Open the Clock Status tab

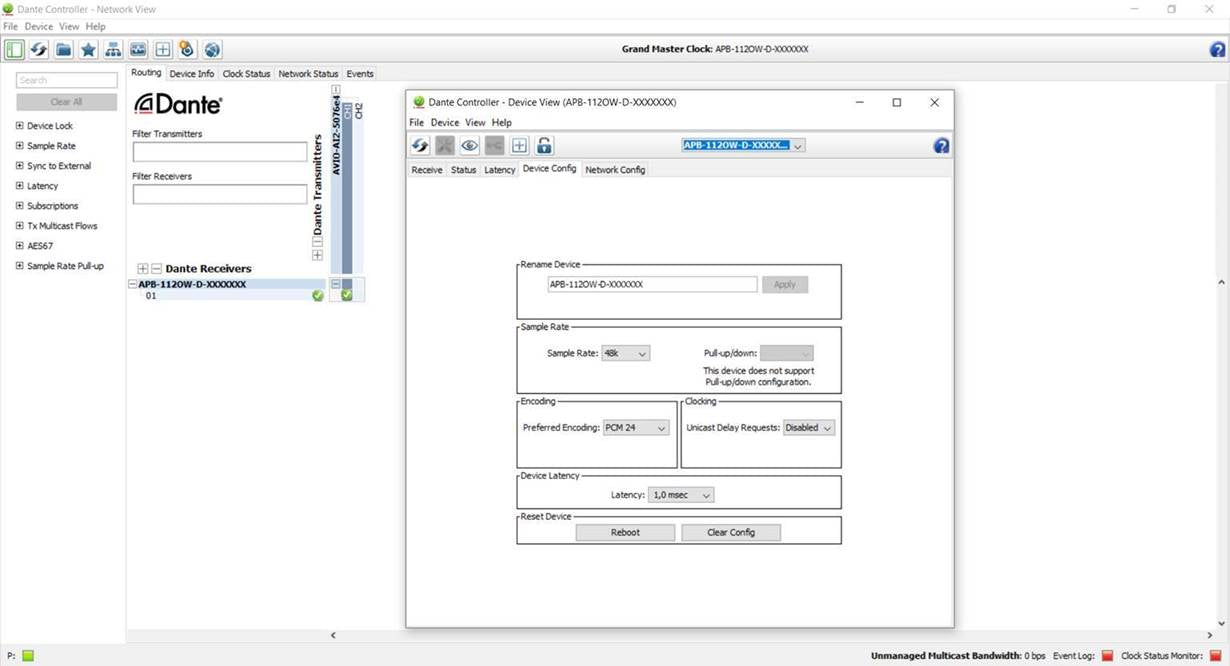click(246, 74)
